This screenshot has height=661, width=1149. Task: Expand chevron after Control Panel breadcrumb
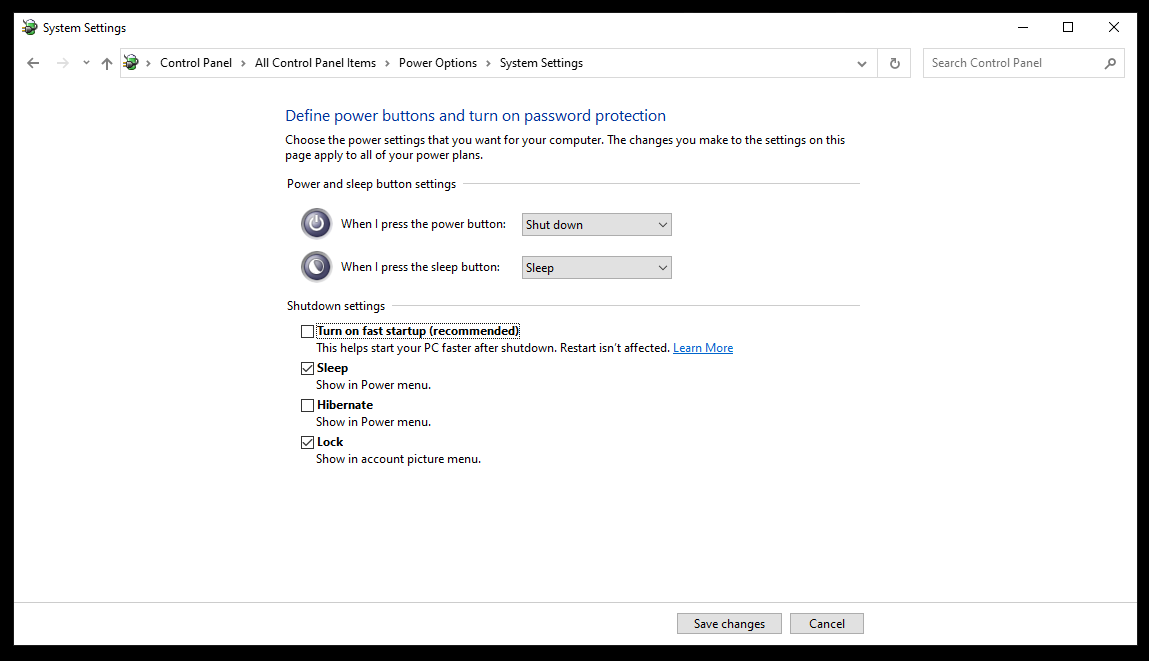(x=243, y=63)
